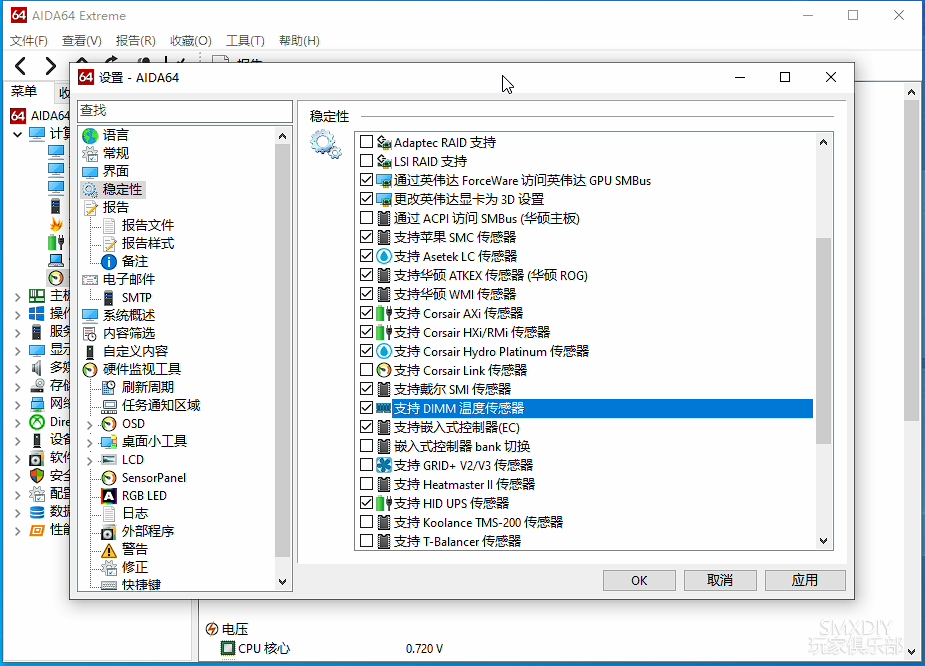Select the 日志 tree item
The width and height of the screenshot is (925, 666).
click(x=135, y=514)
